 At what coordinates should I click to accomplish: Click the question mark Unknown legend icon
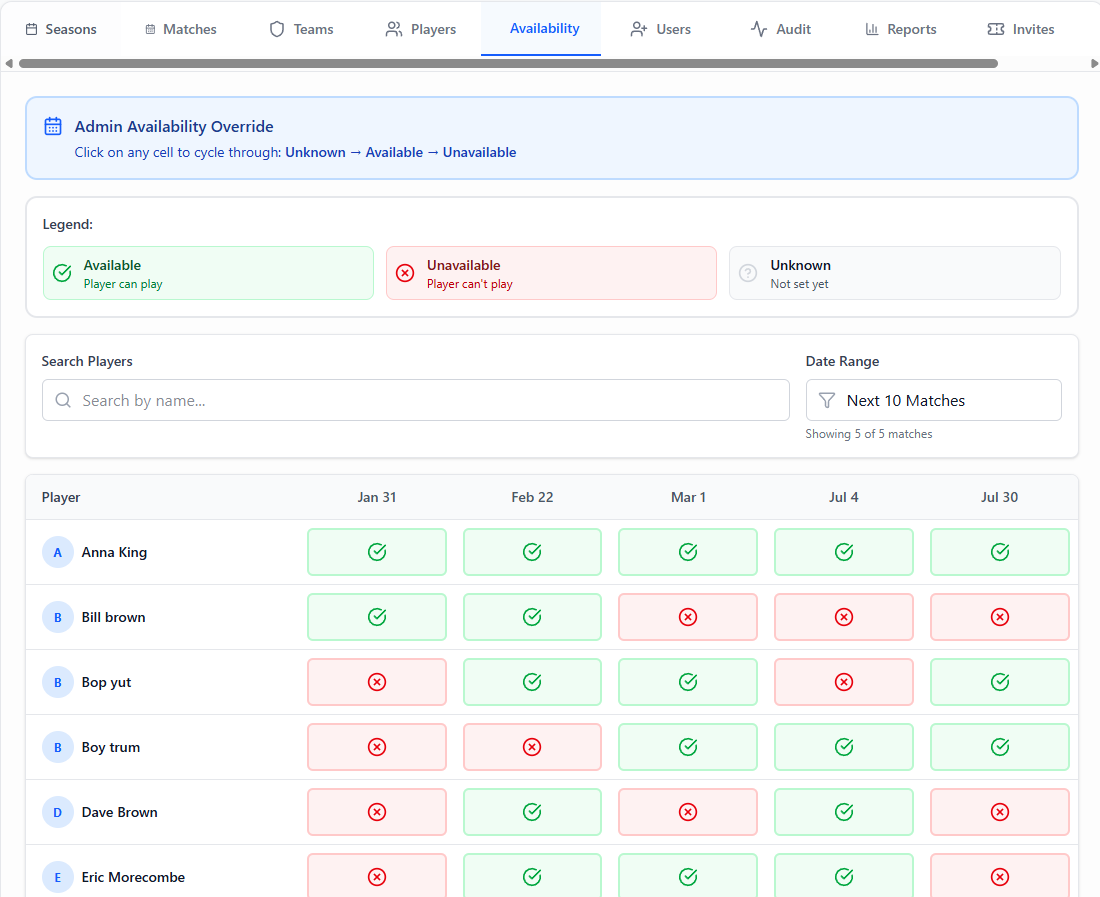(x=748, y=273)
